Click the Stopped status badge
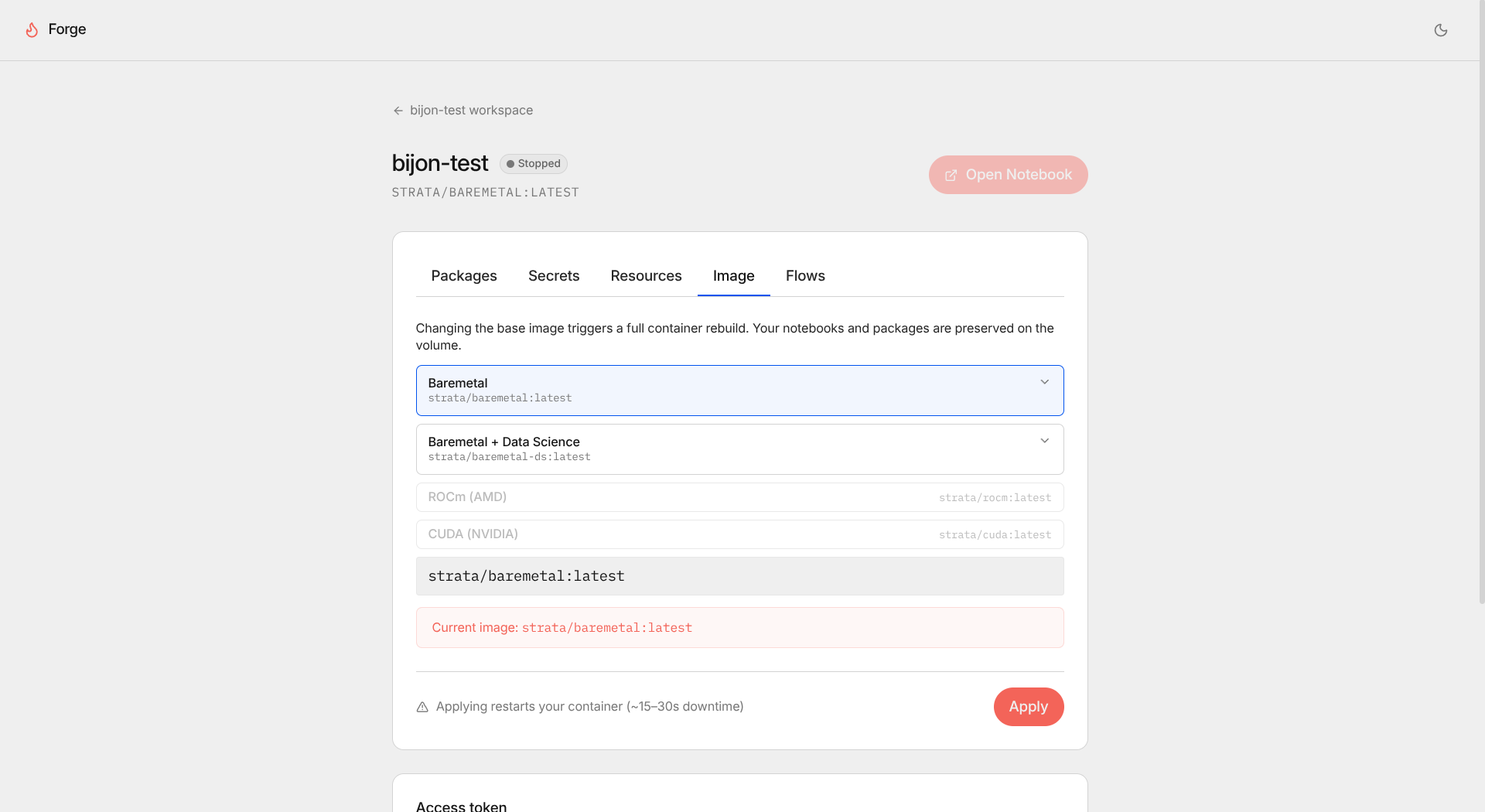 pos(534,164)
